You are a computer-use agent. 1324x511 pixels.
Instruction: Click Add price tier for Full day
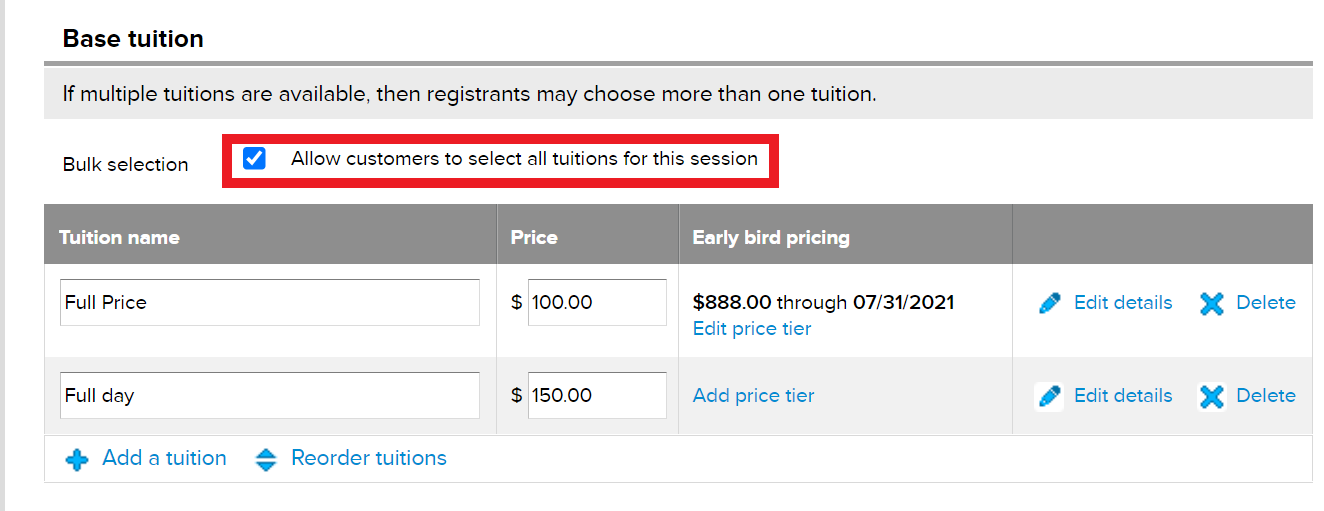click(x=754, y=395)
